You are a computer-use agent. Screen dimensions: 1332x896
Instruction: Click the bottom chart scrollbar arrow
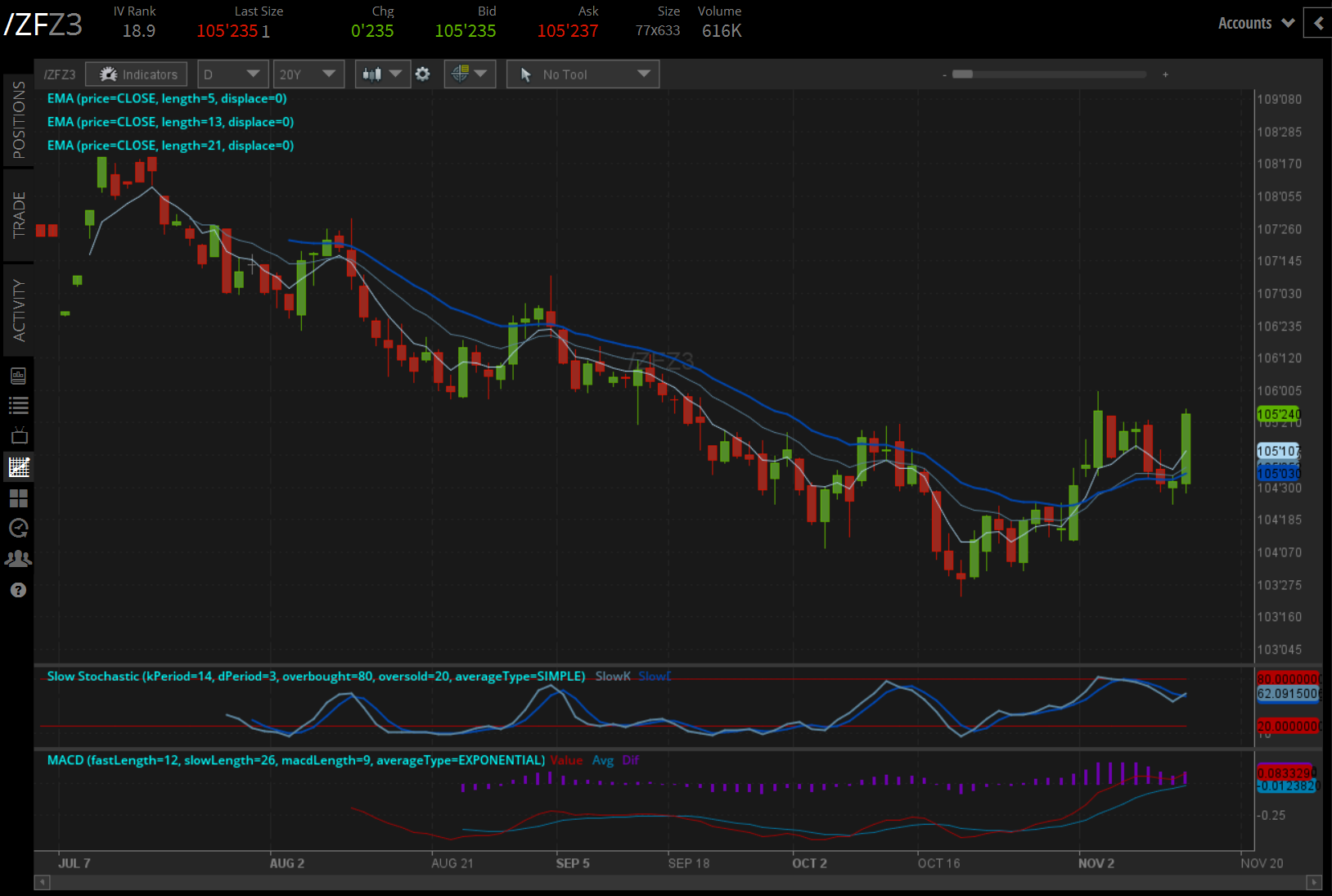(42, 882)
